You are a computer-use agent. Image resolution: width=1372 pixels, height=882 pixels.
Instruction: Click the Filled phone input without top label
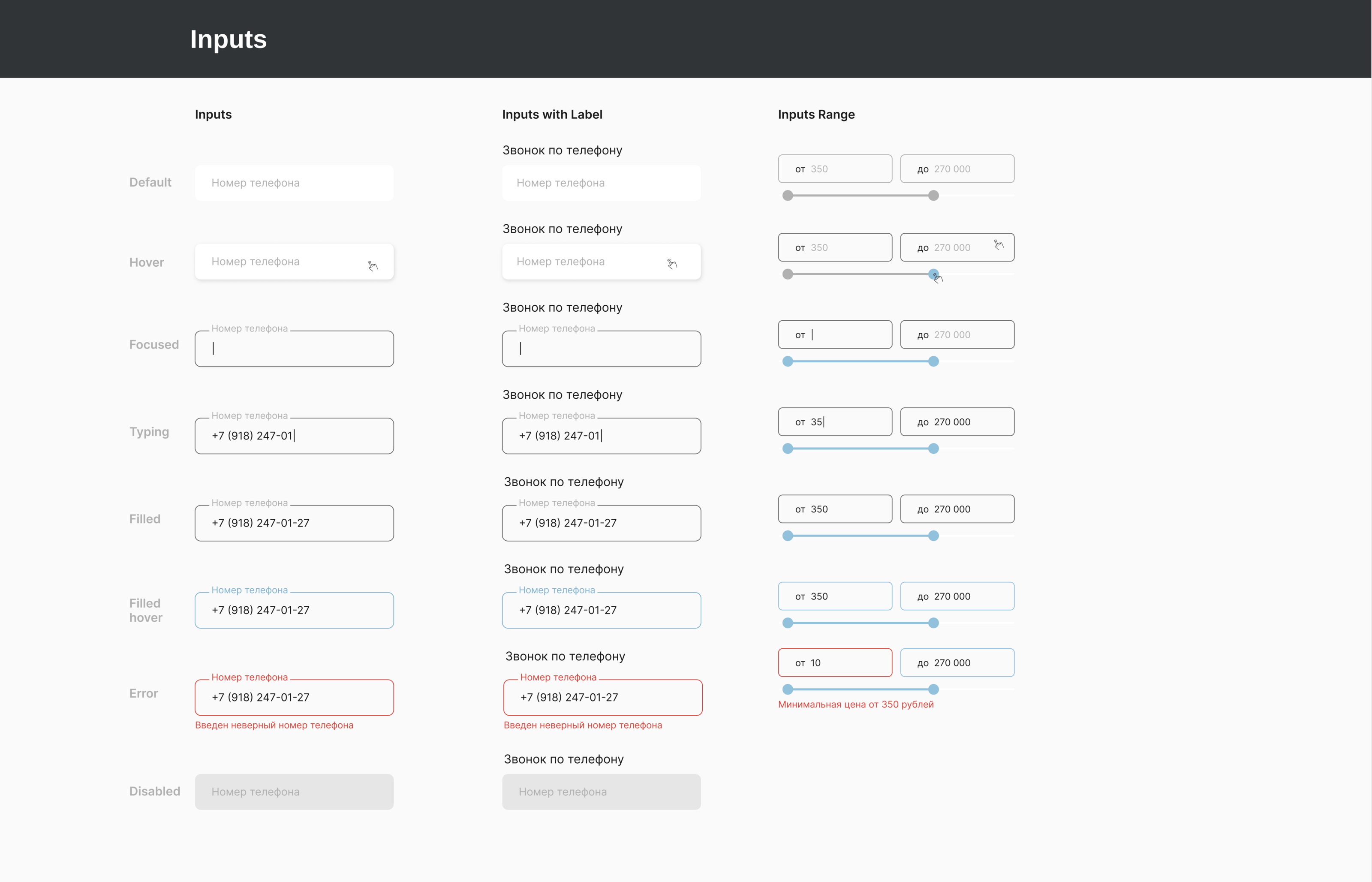pyautogui.click(x=294, y=523)
